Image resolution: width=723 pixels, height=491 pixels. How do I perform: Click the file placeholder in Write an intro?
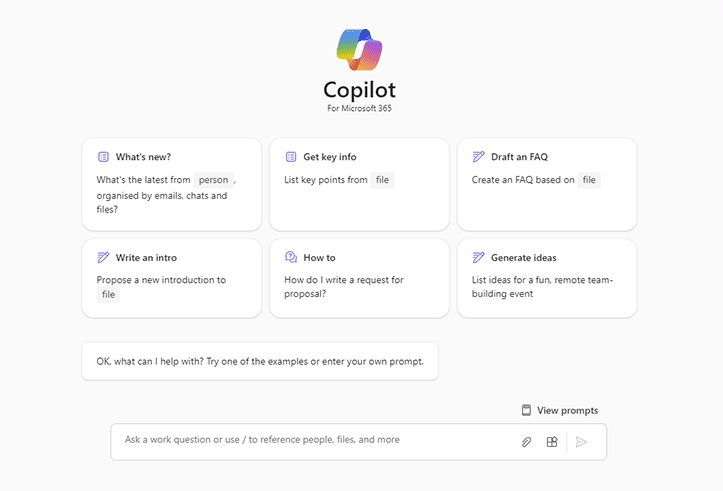click(x=108, y=295)
